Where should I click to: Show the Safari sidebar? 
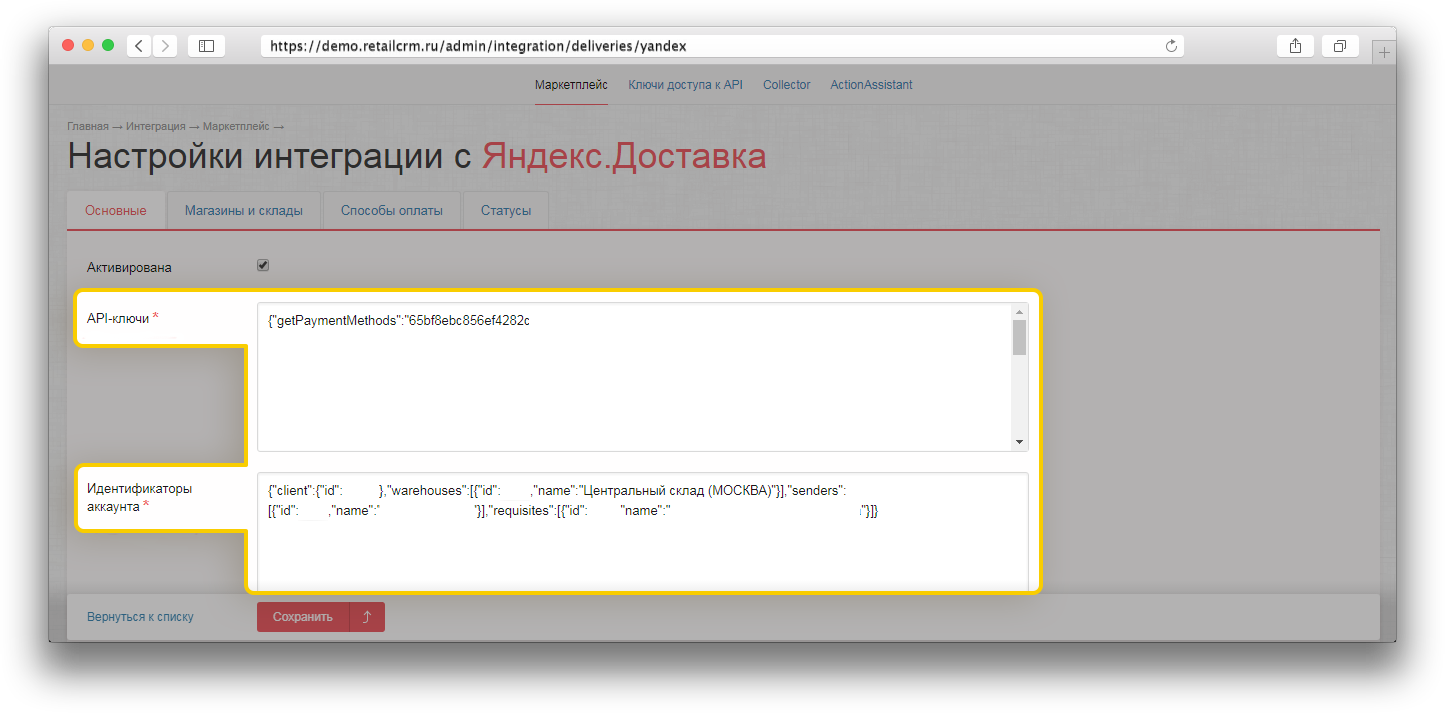[x=206, y=46]
